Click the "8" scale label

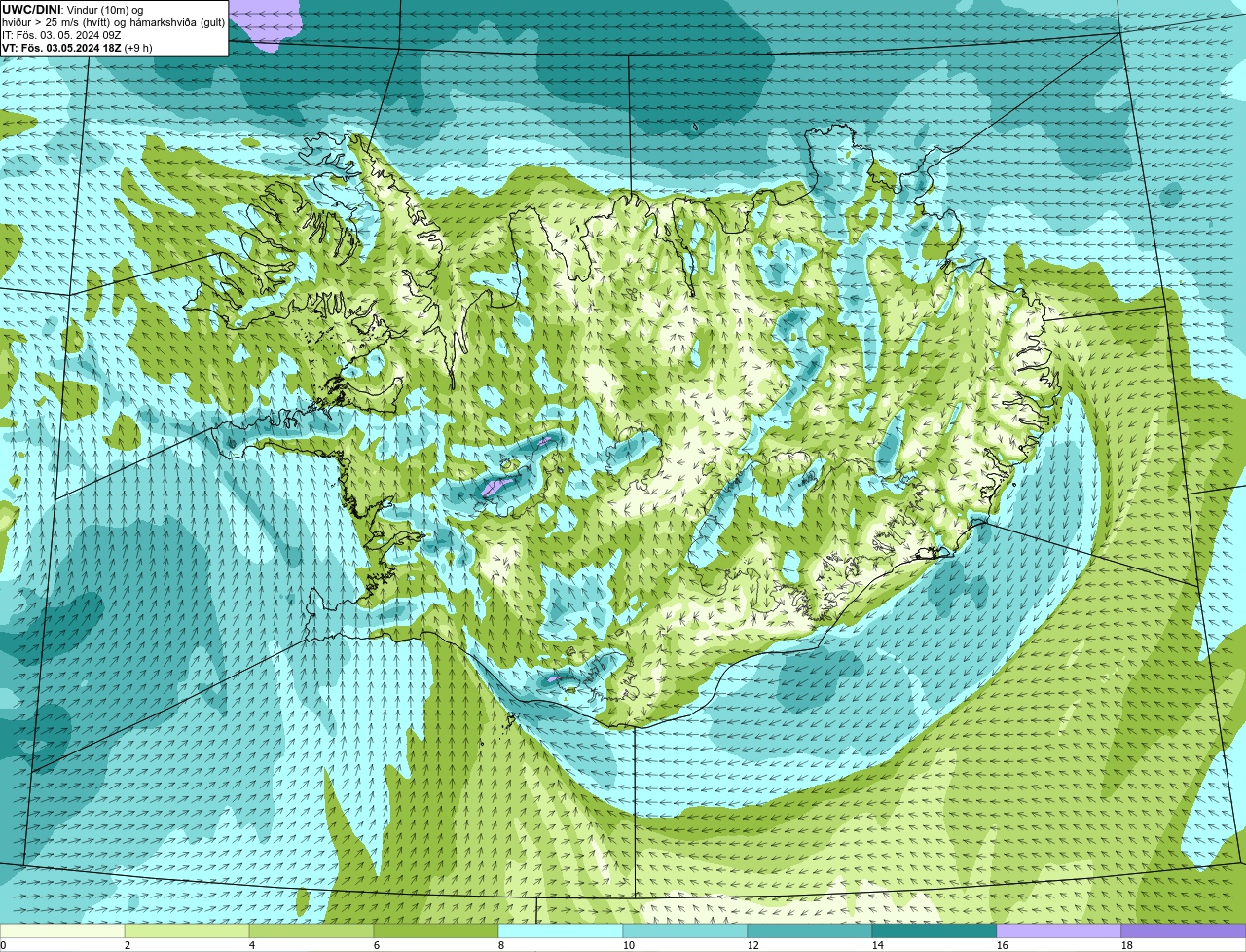(x=501, y=945)
